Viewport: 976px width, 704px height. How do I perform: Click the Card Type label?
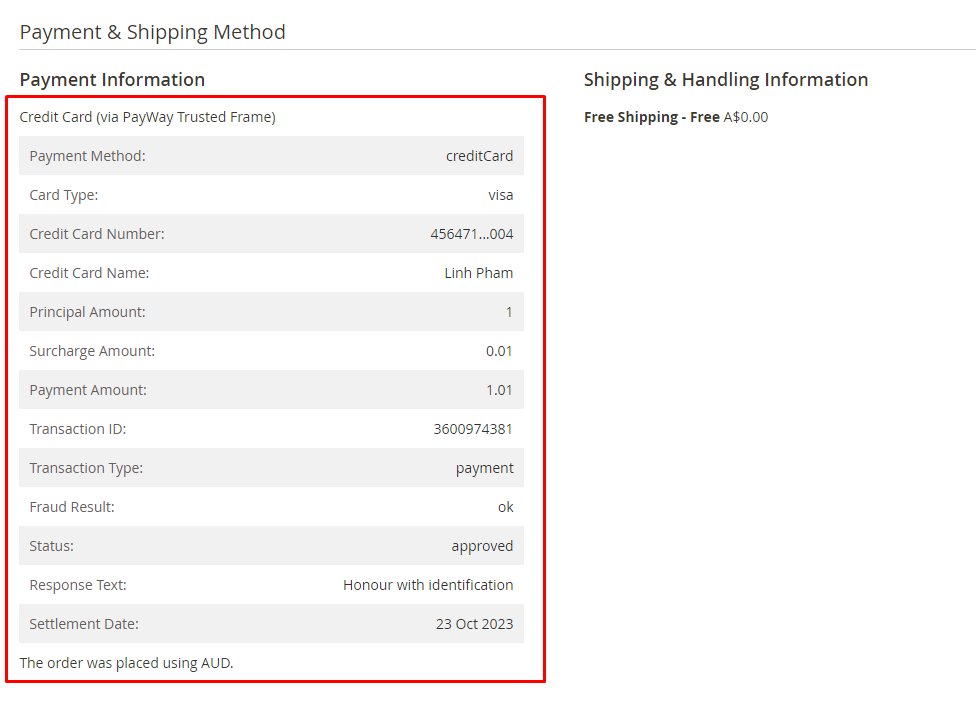click(64, 195)
